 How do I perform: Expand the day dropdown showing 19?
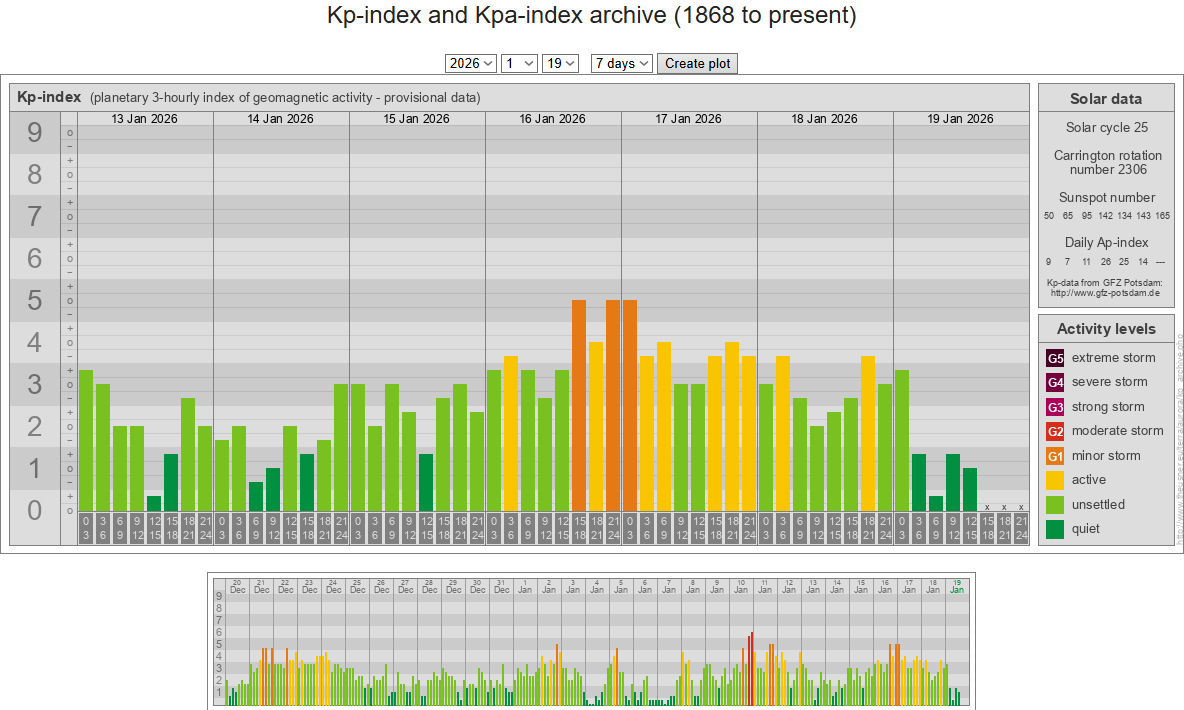tap(560, 63)
